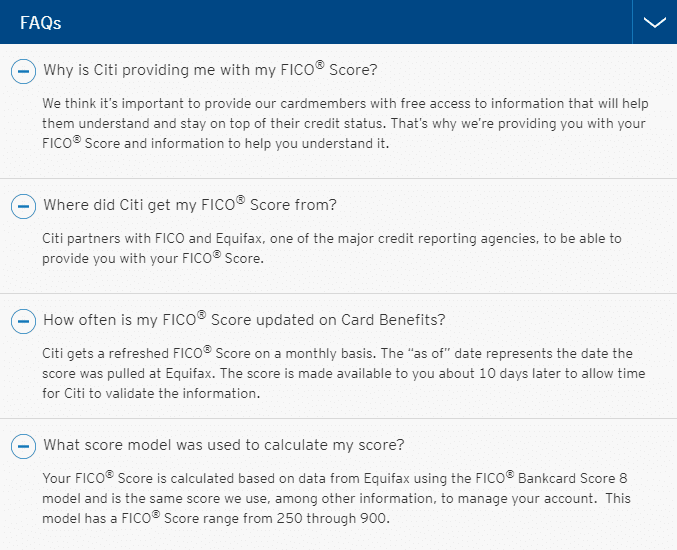Toggle question 'What score model was used'
This screenshot has height=550, width=677.
click(x=224, y=445)
